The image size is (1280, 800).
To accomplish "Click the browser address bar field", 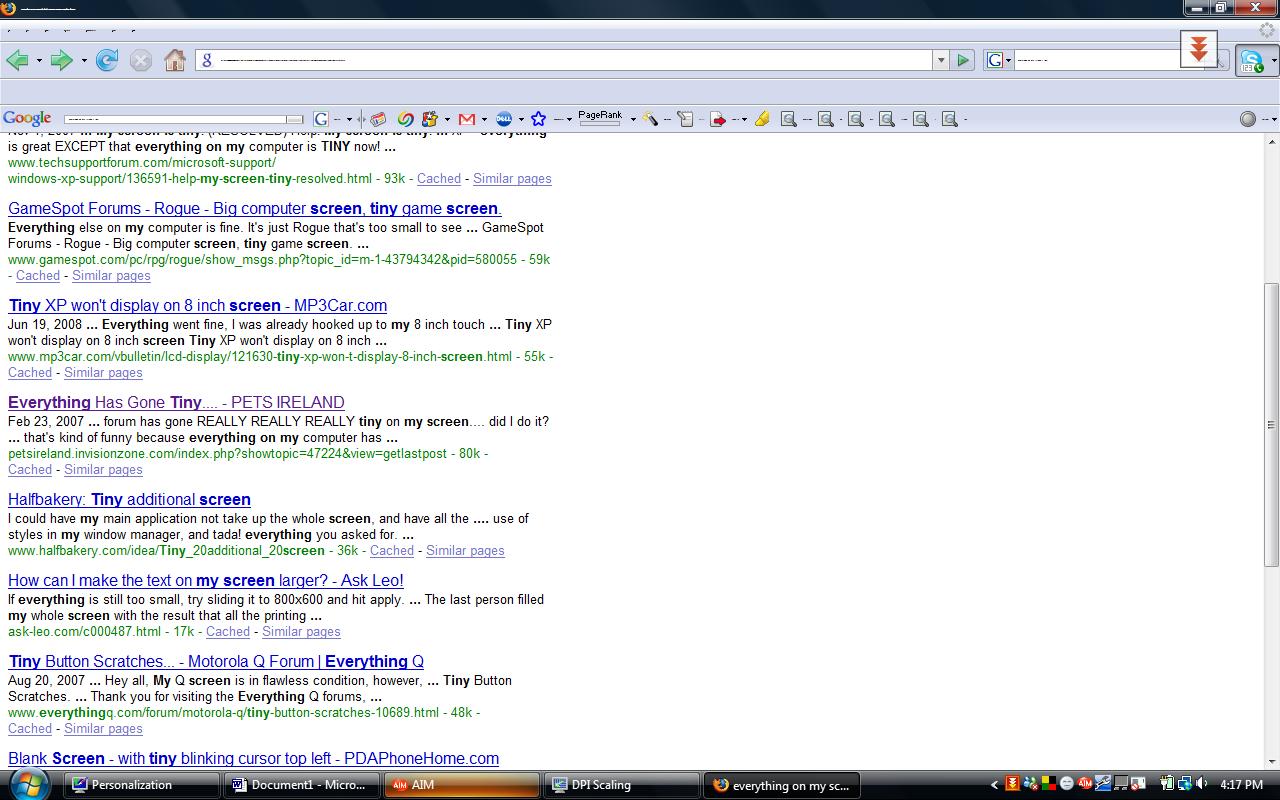I will point(565,60).
